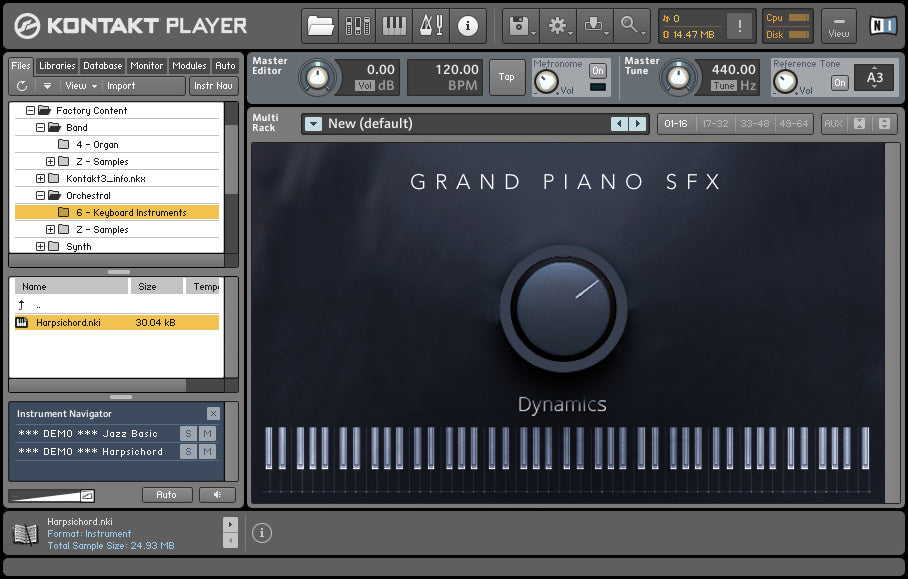This screenshot has height=579, width=908.
Task: Expand the Synth folder in tree
Action: click(41, 247)
